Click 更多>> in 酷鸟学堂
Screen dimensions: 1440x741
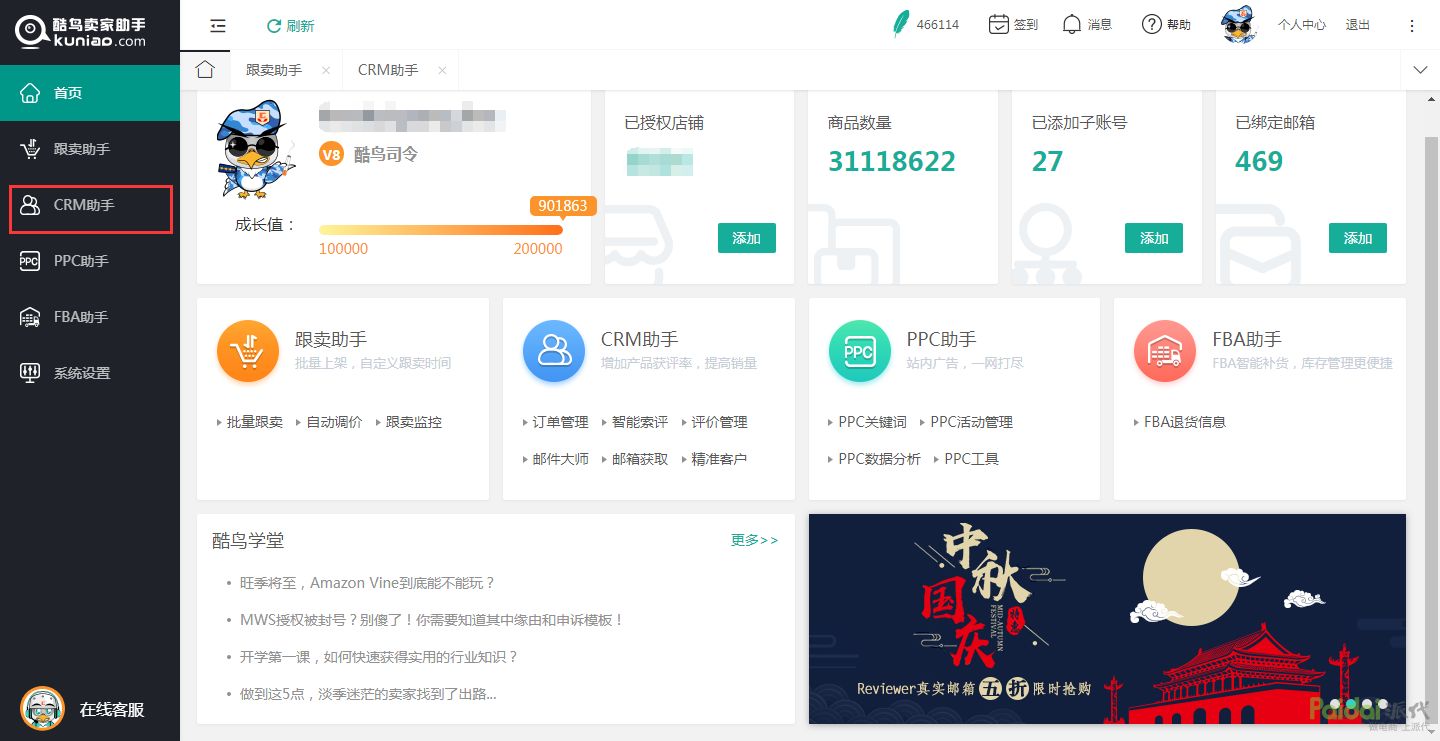point(754,540)
